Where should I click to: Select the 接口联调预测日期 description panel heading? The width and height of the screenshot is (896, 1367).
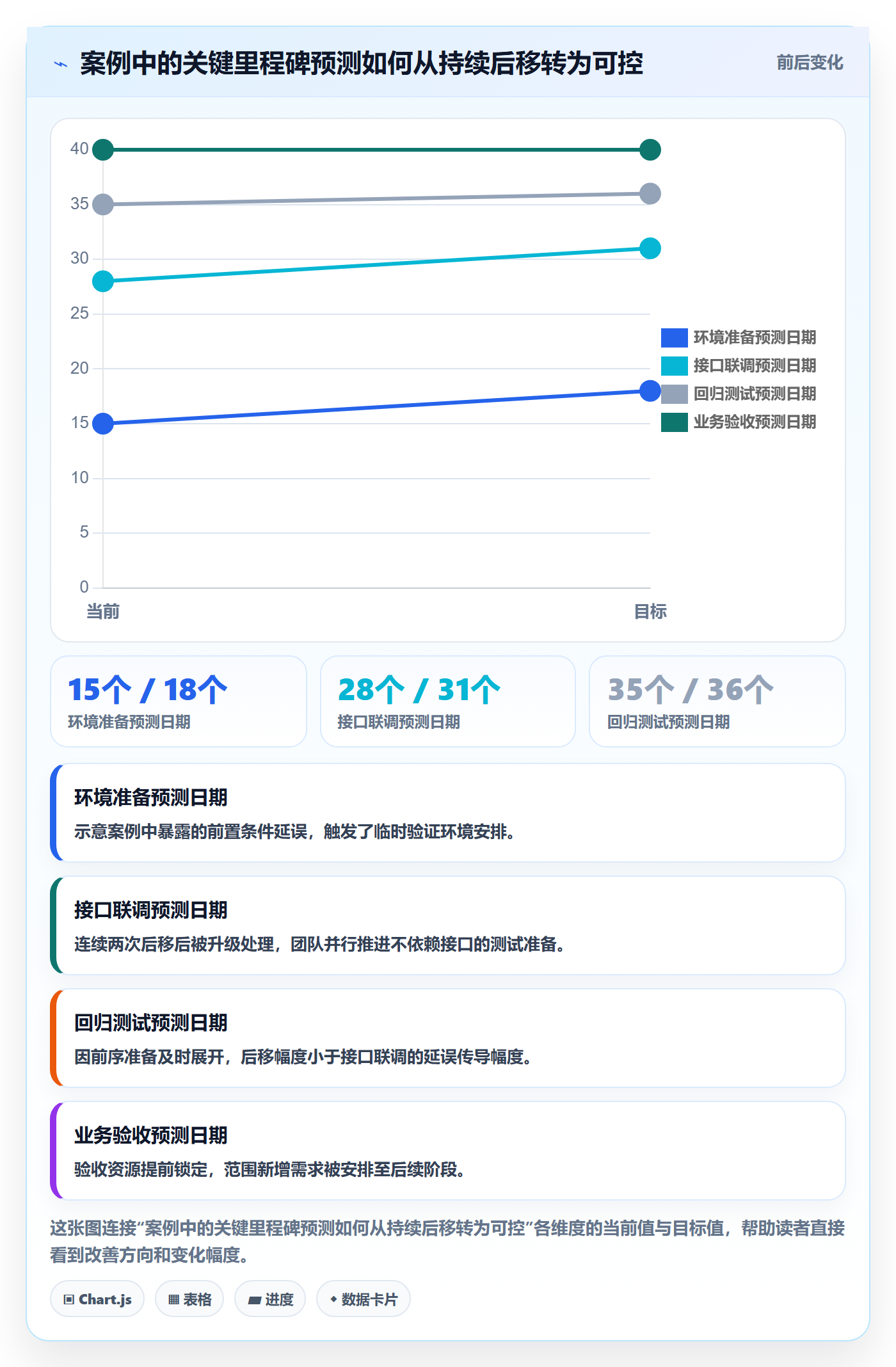click(x=151, y=910)
